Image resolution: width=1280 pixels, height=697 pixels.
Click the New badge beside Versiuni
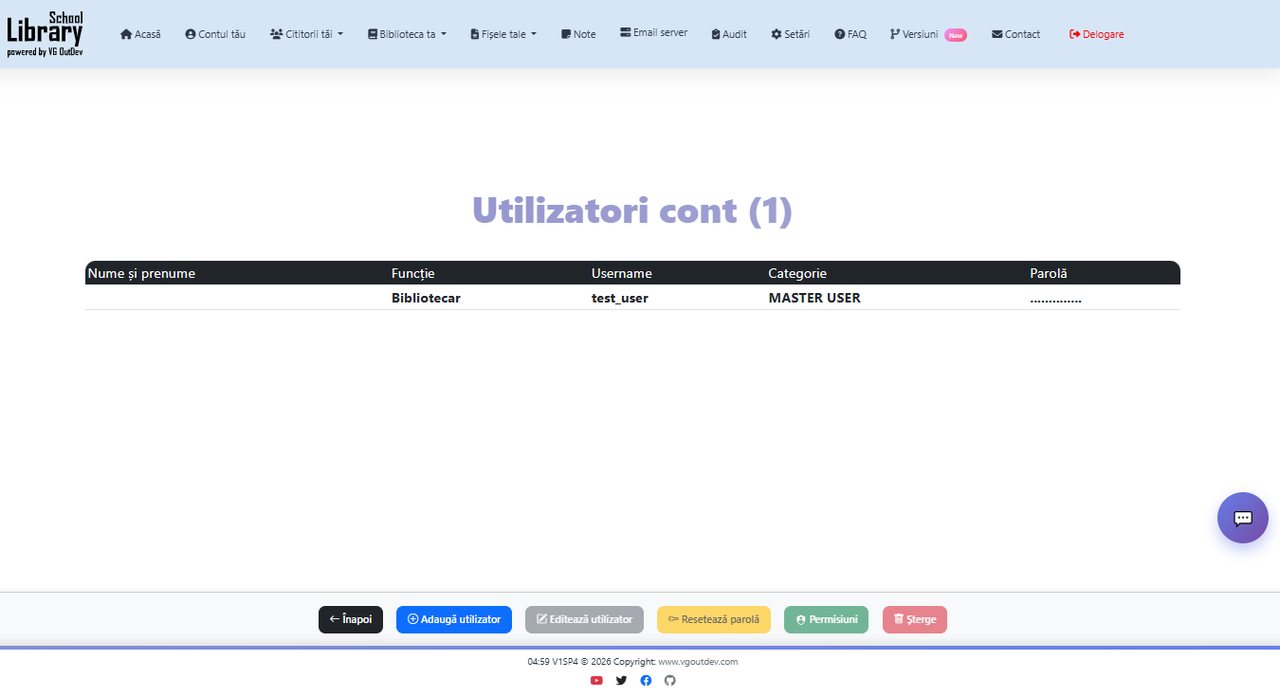click(x=956, y=35)
